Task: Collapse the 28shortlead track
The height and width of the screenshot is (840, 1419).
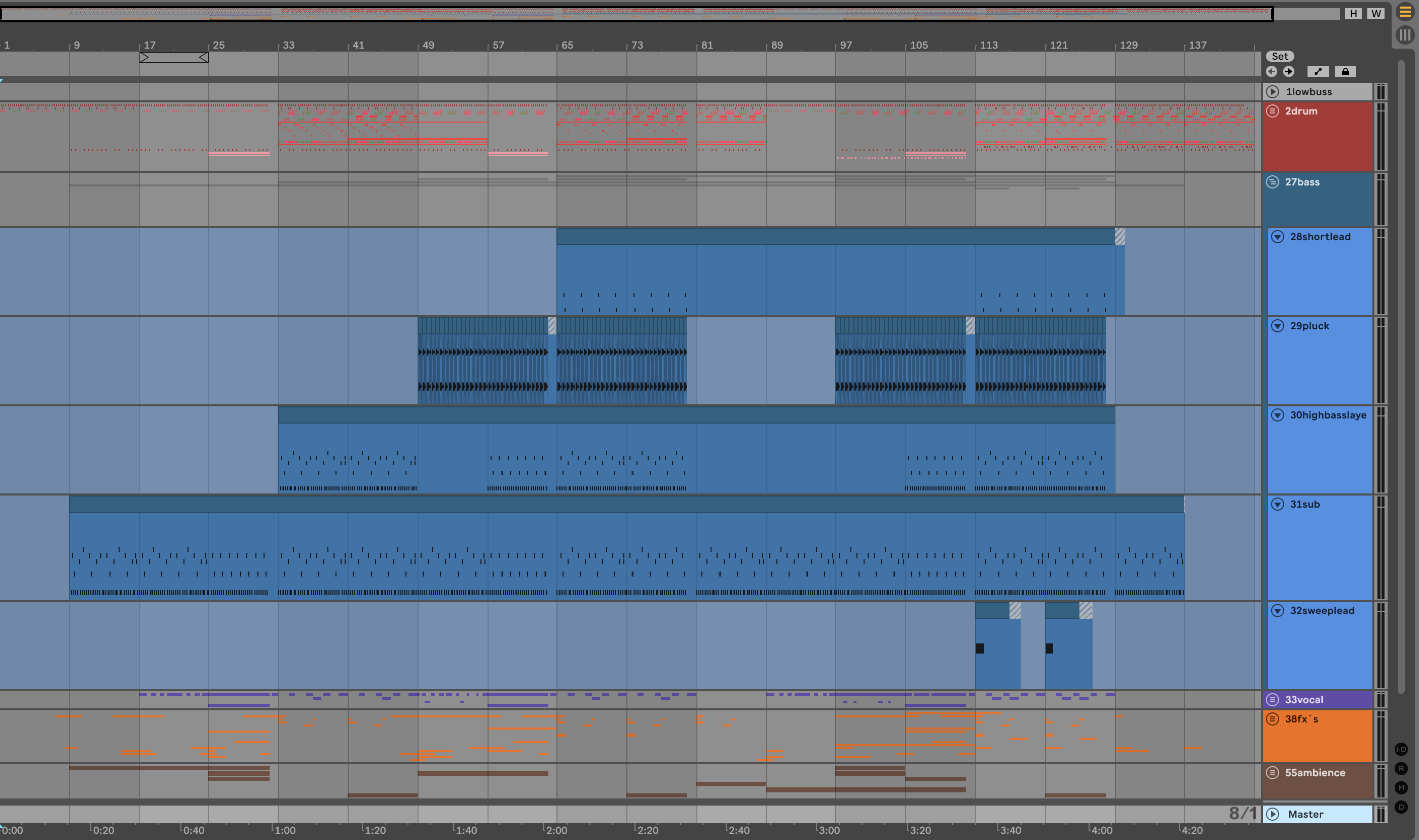Action: [1278, 237]
